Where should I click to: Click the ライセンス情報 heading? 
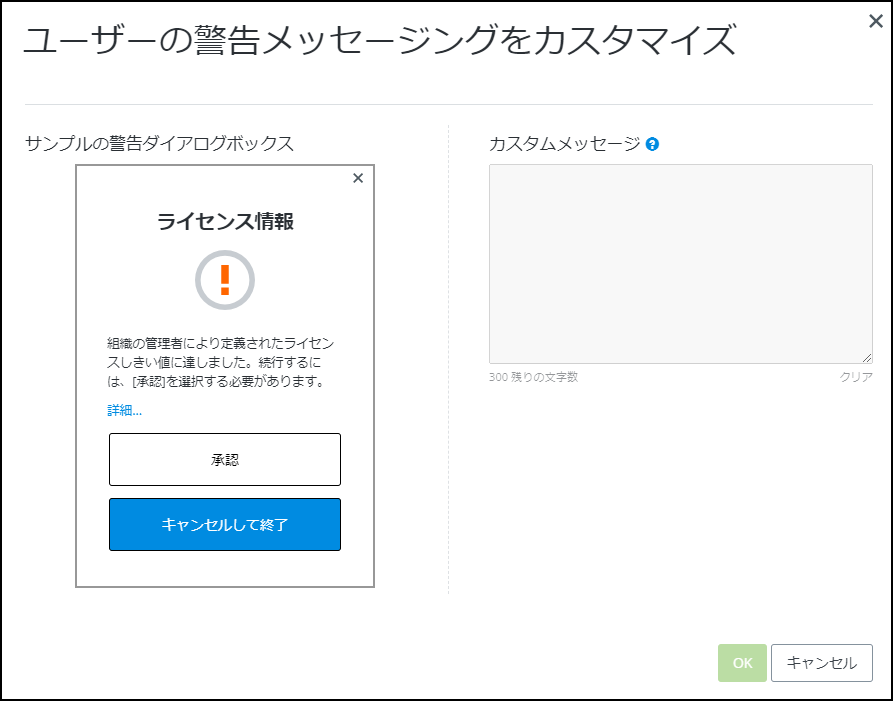point(225,221)
